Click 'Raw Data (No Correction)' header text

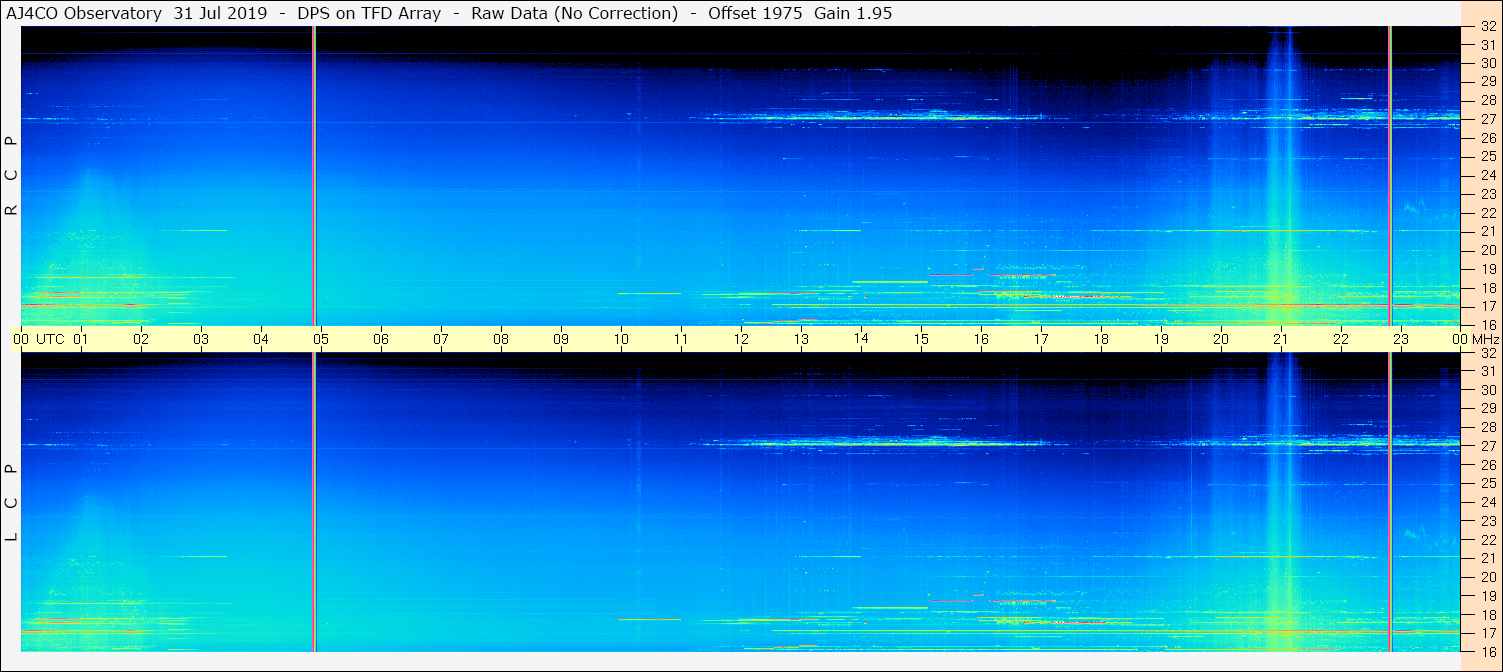tap(574, 13)
